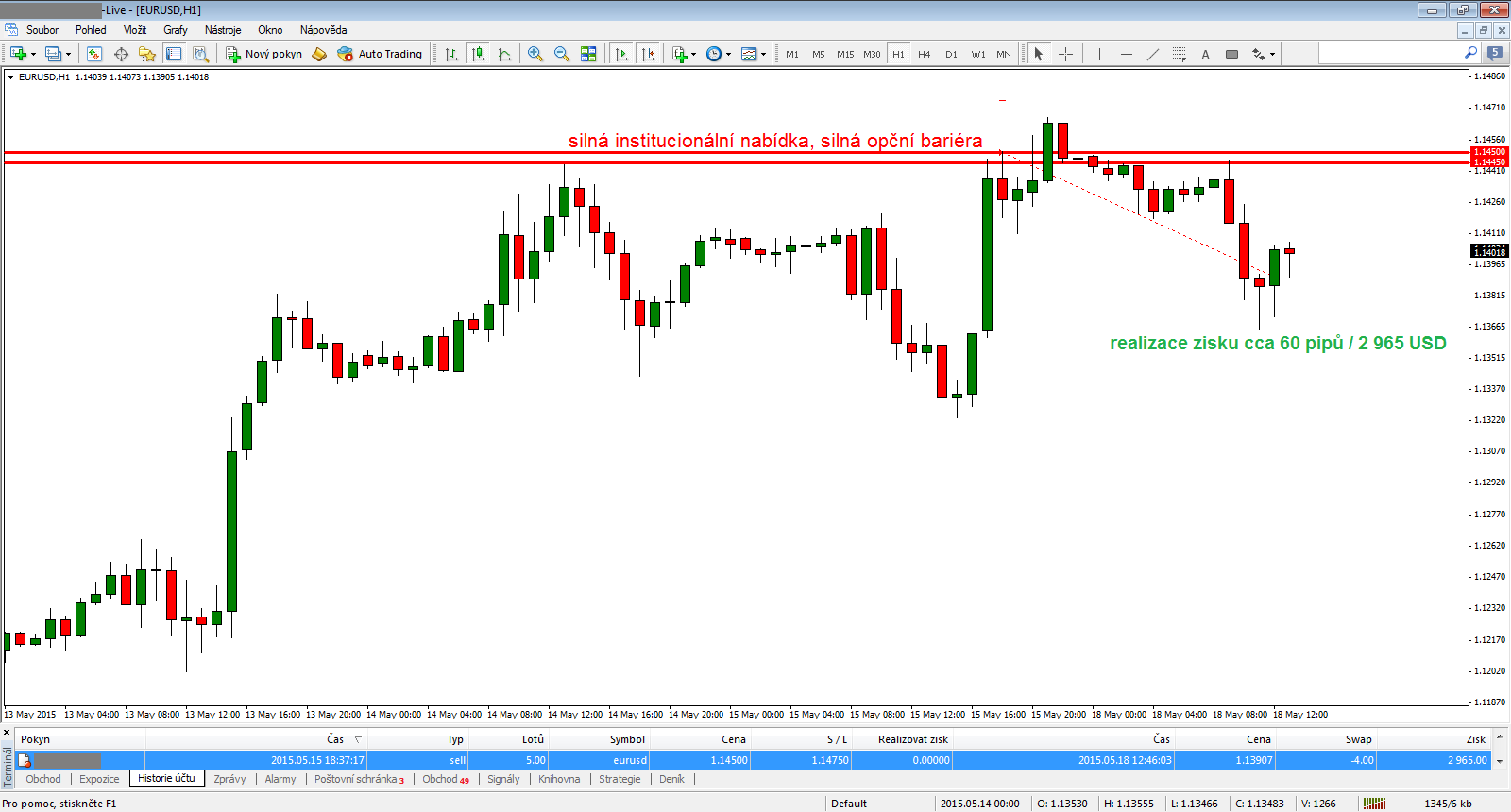Expand the Profiles dropdown arrow
Image resolution: width=1511 pixels, height=812 pixels.
pyautogui.click(x=69, y=55)
